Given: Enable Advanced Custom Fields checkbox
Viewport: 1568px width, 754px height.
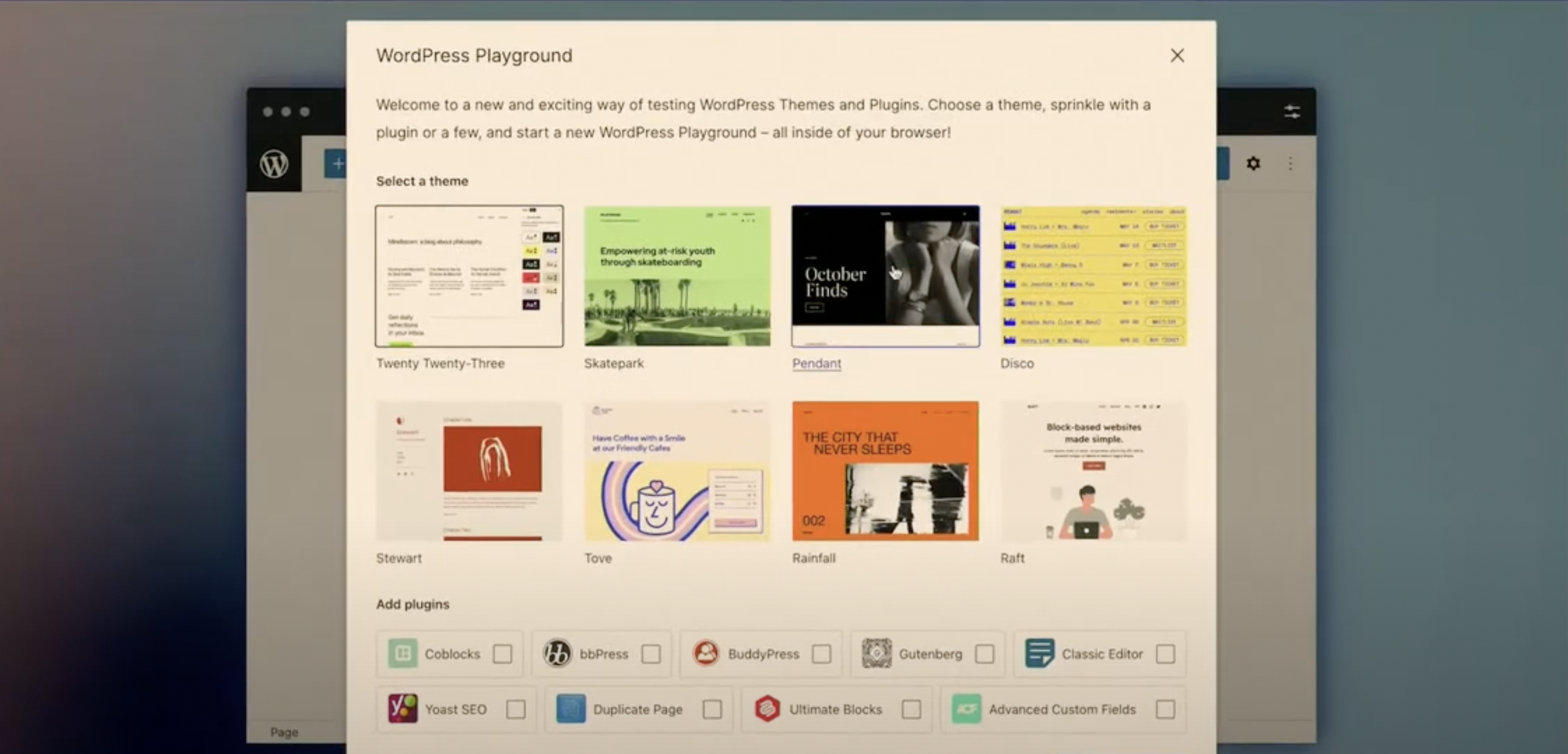Looking at the screenshot, I should point(1165,709).
